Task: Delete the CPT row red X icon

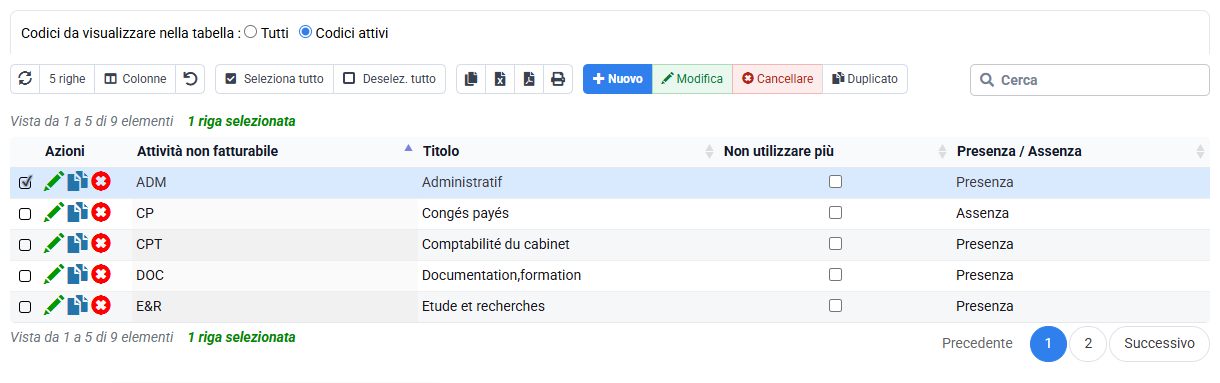Action: 101,243
